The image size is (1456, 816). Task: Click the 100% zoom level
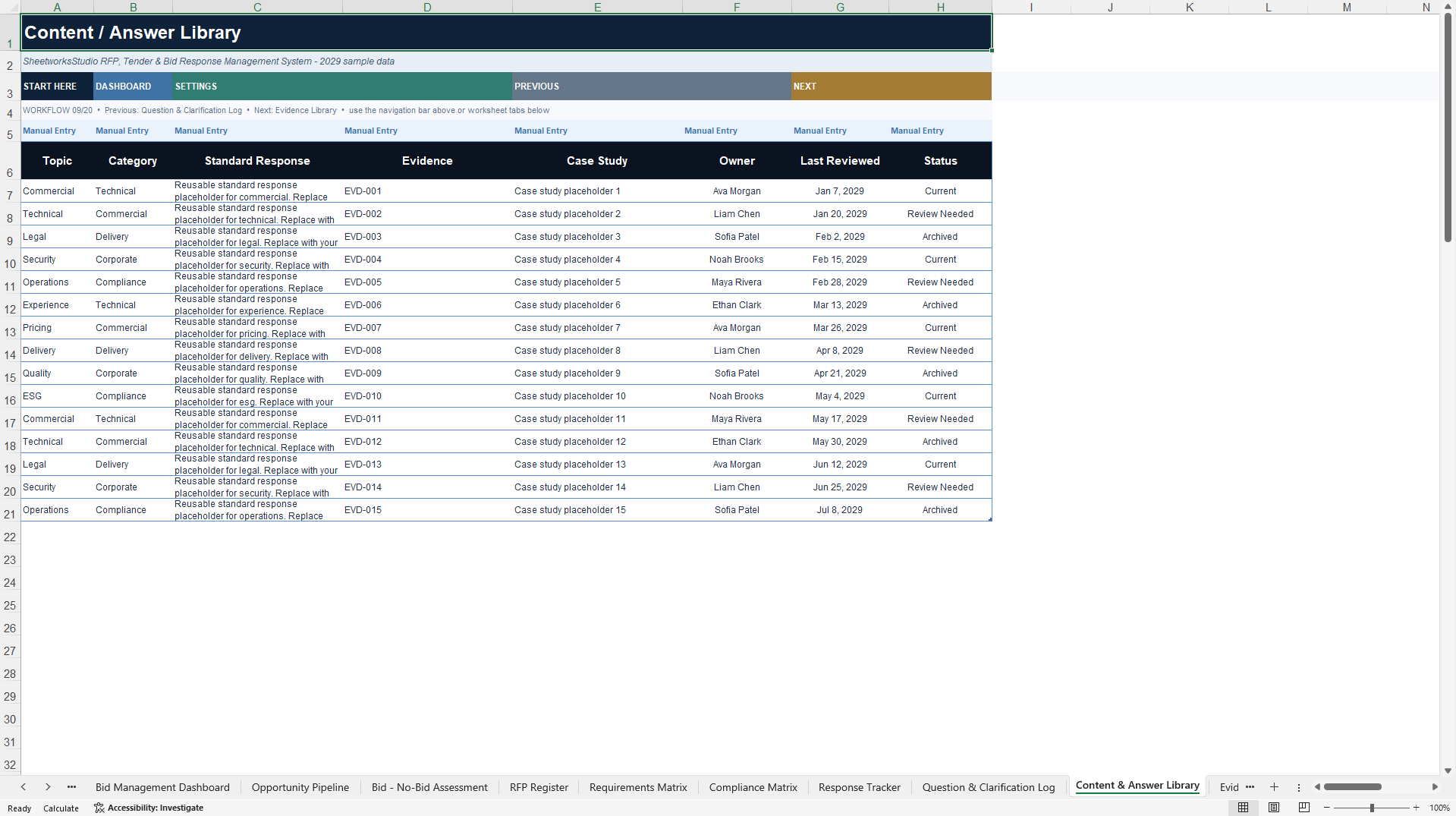tap(1439, 808)
